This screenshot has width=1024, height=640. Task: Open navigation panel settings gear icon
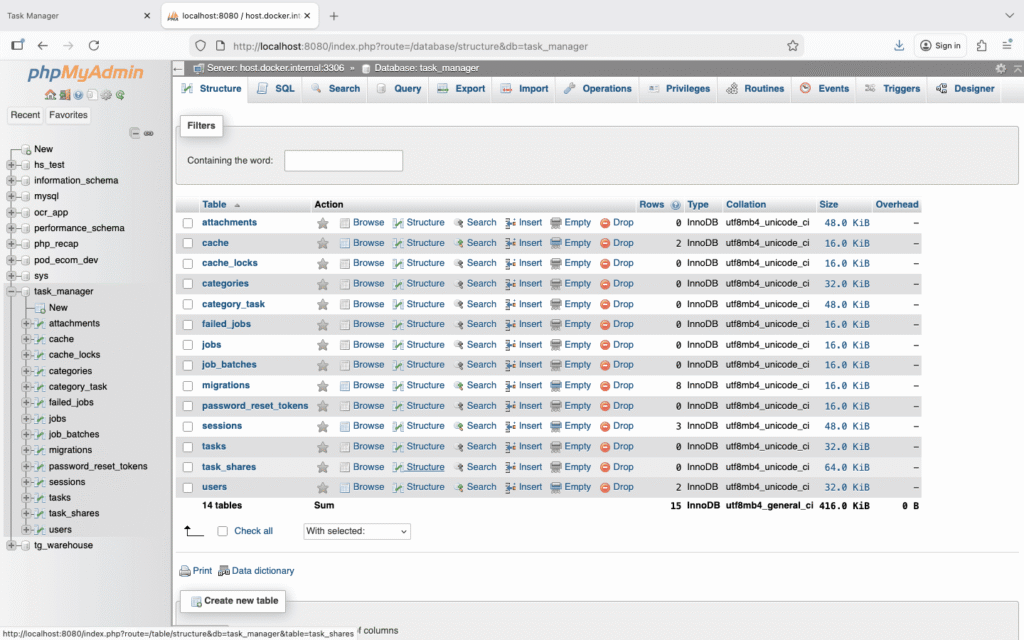(x=106, y=95)
